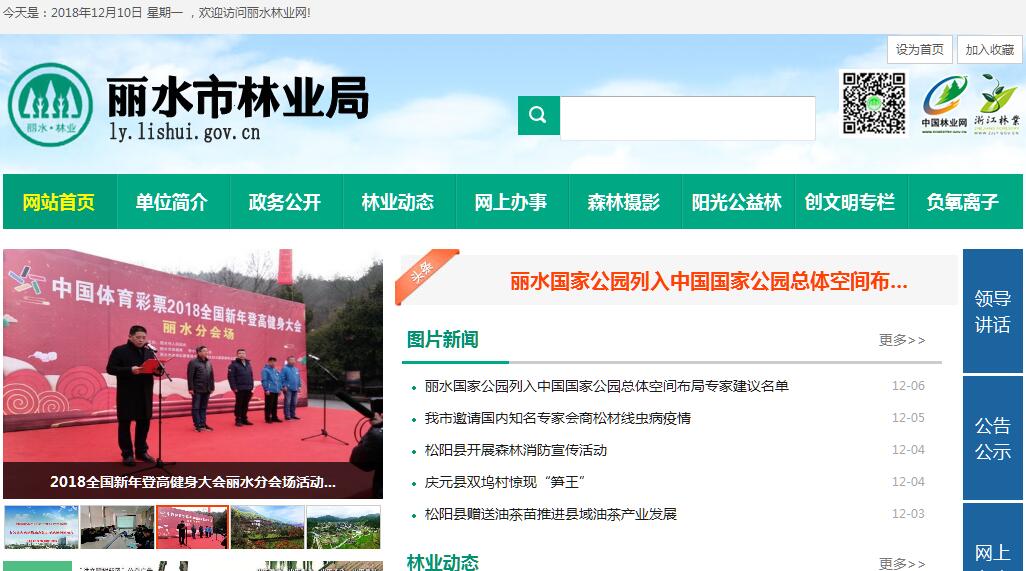Open the 林业动态 nav item

pyautogui.click(x=399, y=202)
